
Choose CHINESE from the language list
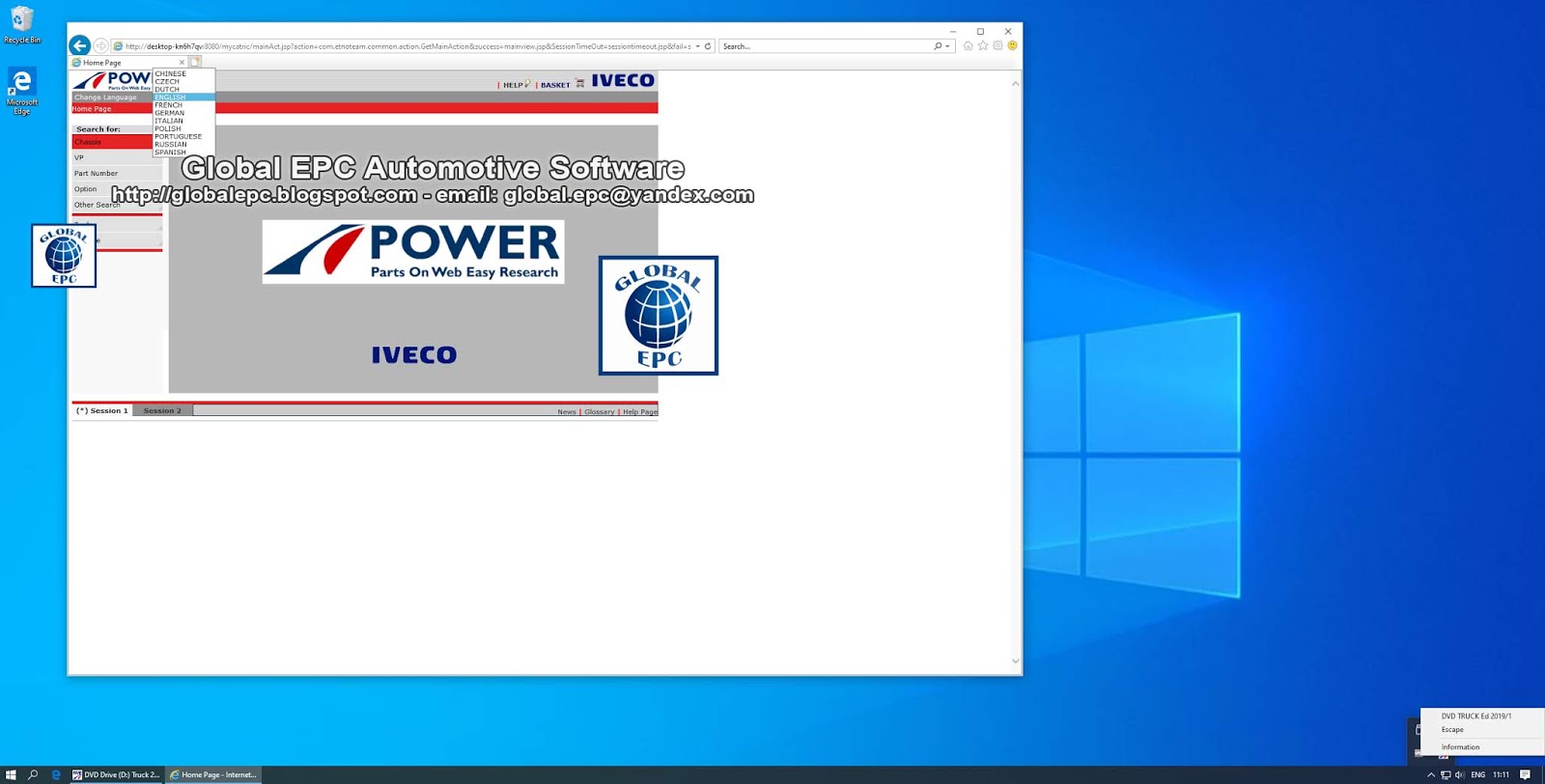[183, 74]
